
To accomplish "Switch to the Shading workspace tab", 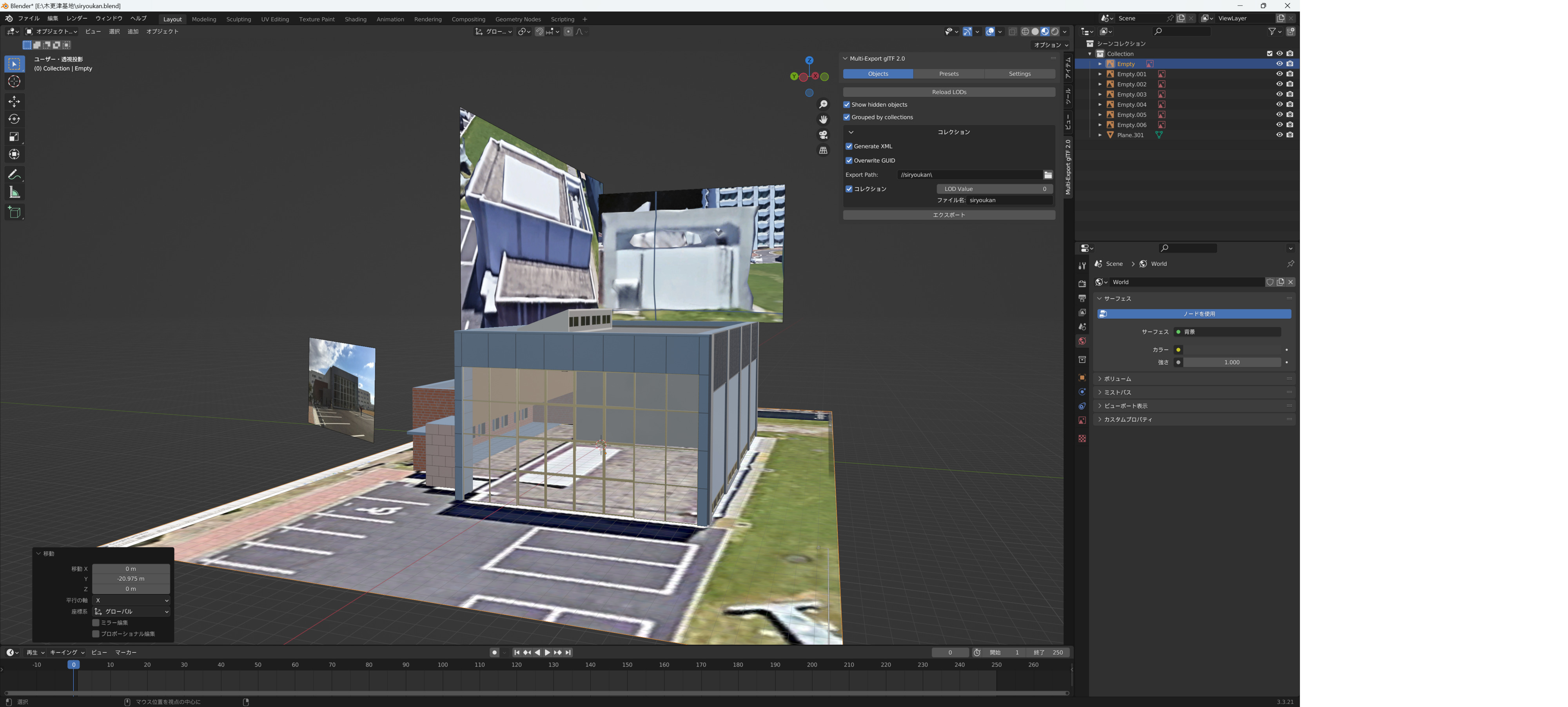I will (x=356, y=20).
